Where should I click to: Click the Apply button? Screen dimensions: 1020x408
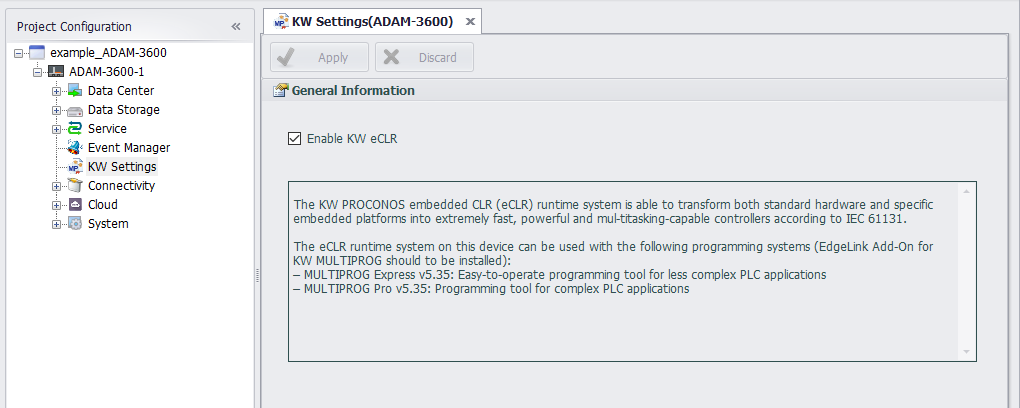pyautogui.click(x=319, y=57)
